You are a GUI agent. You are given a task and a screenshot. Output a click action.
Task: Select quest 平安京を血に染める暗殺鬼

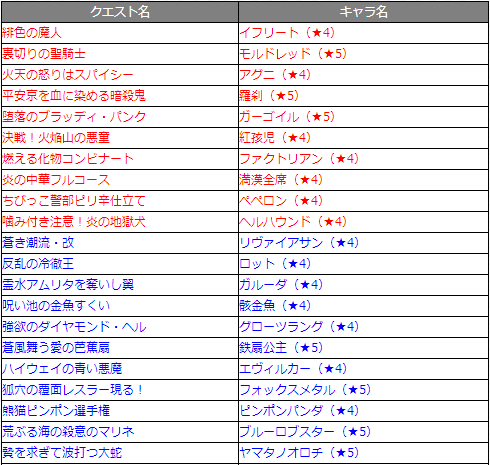click(x=74, y=96)
